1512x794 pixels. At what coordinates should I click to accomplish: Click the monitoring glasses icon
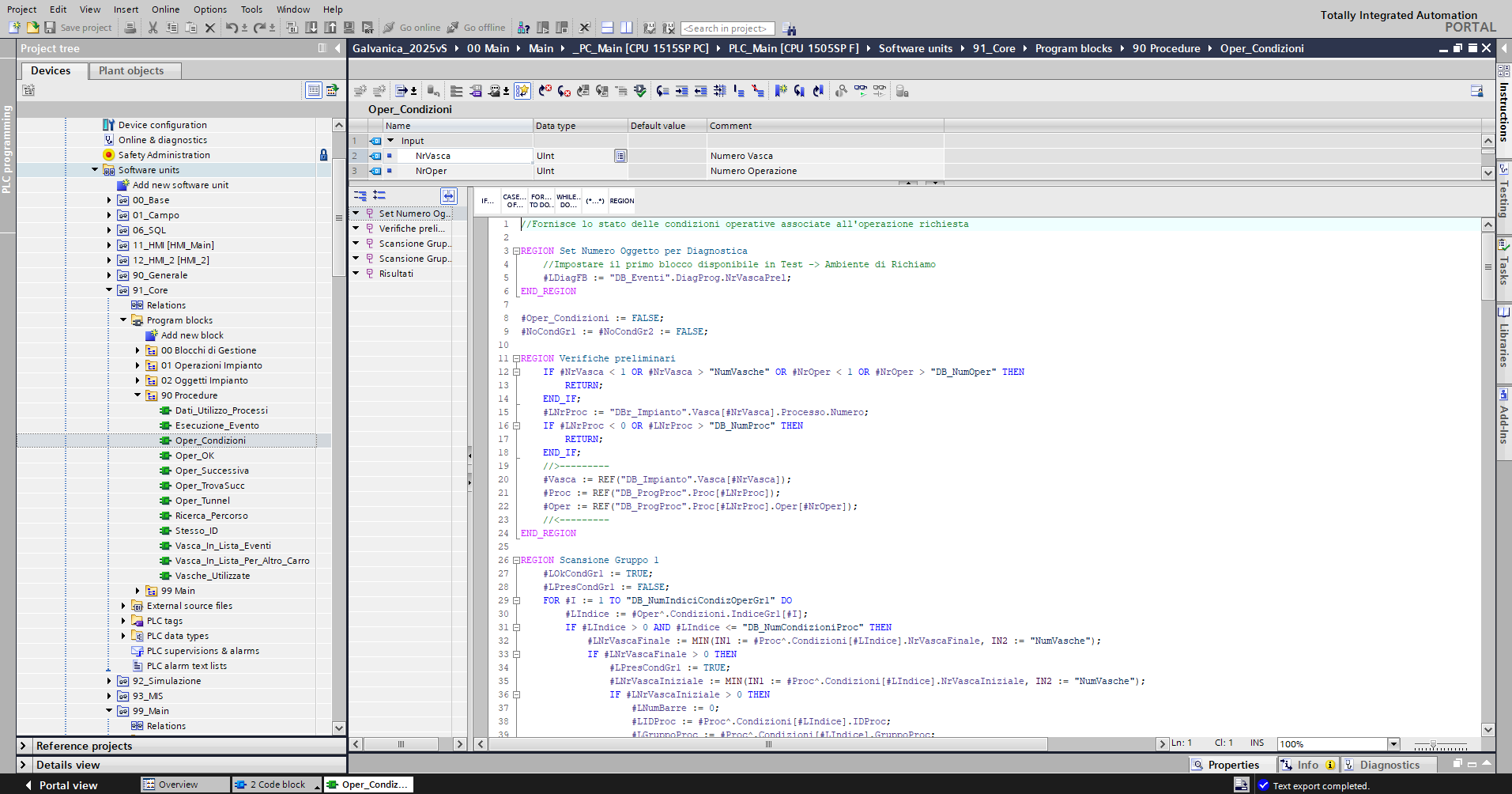[860, 91]
